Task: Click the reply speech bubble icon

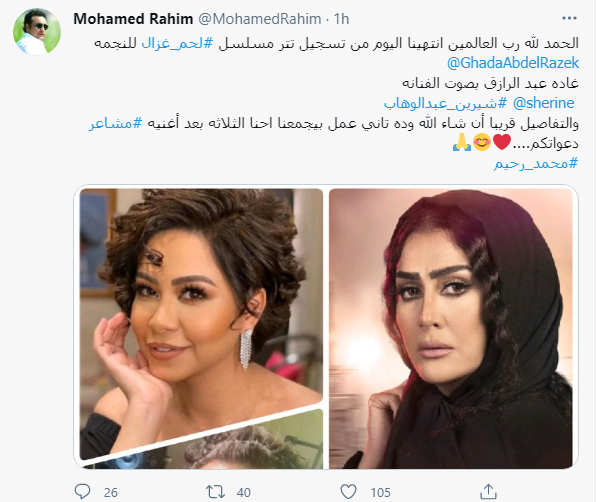Action: 82,491
